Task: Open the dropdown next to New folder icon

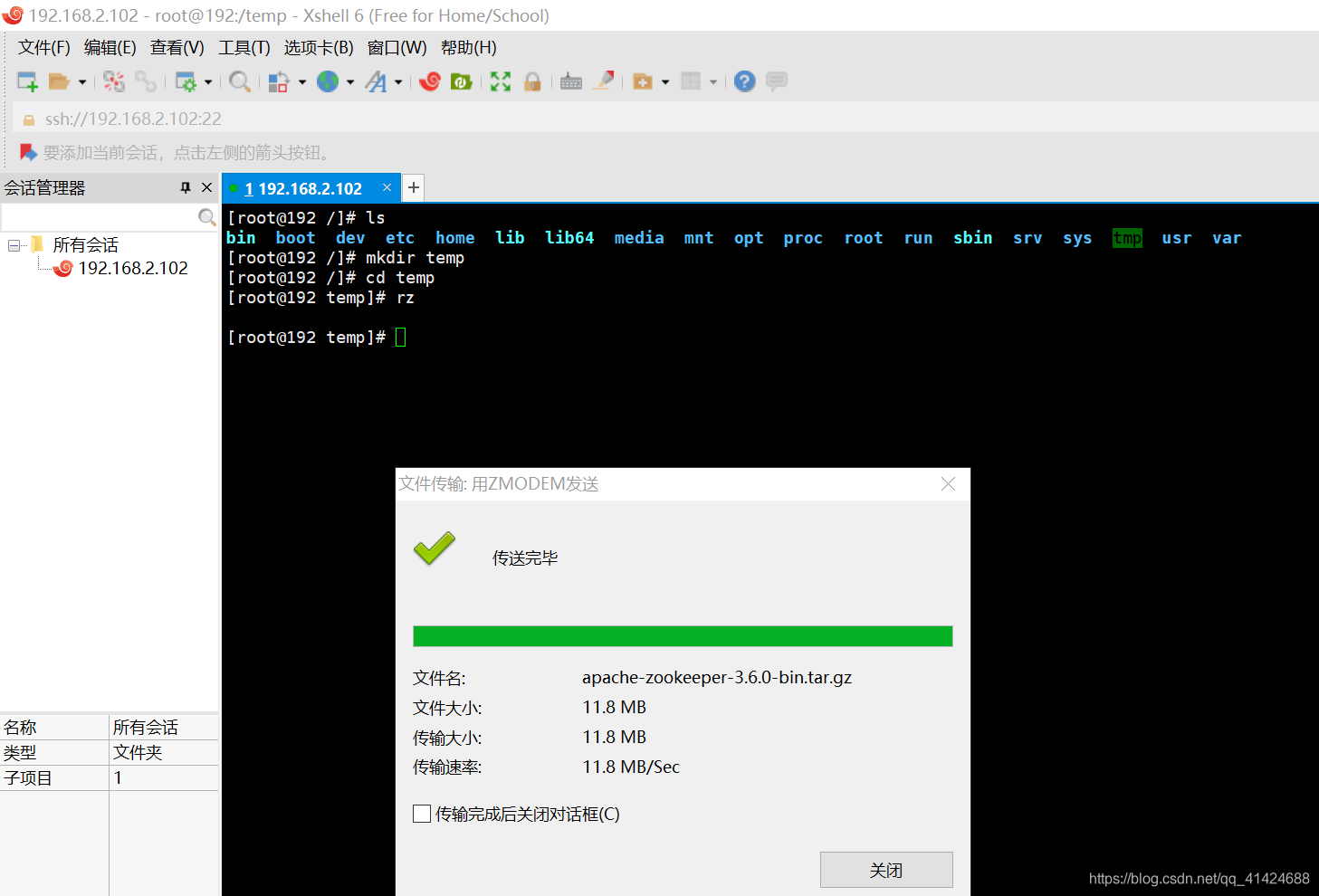Action: click(665, 81)
